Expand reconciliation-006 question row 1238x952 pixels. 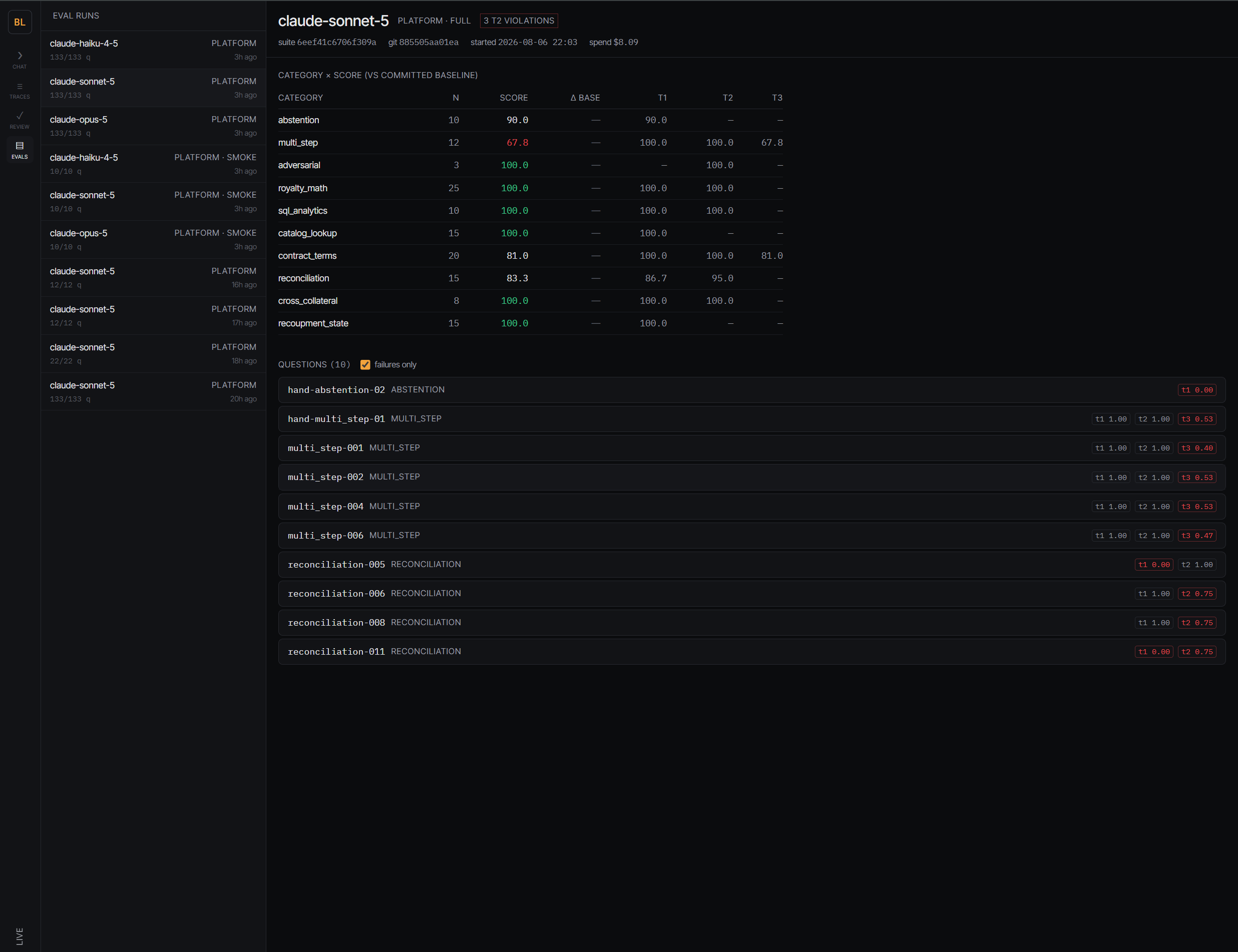[751, 593]
